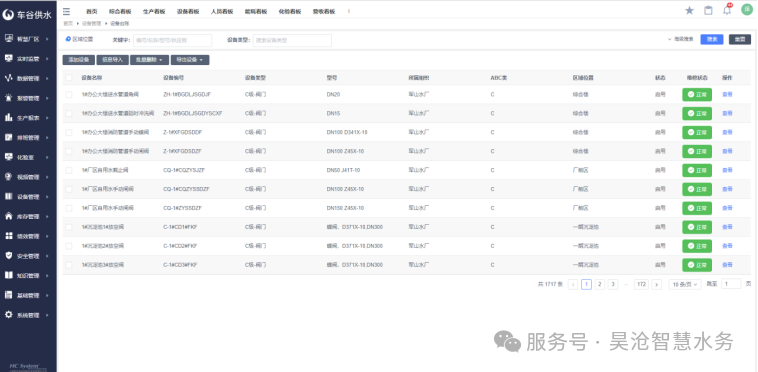Click the vertical more-dots icon after tabs
This screenshot has width=758, height=372.
coord(349,12)
